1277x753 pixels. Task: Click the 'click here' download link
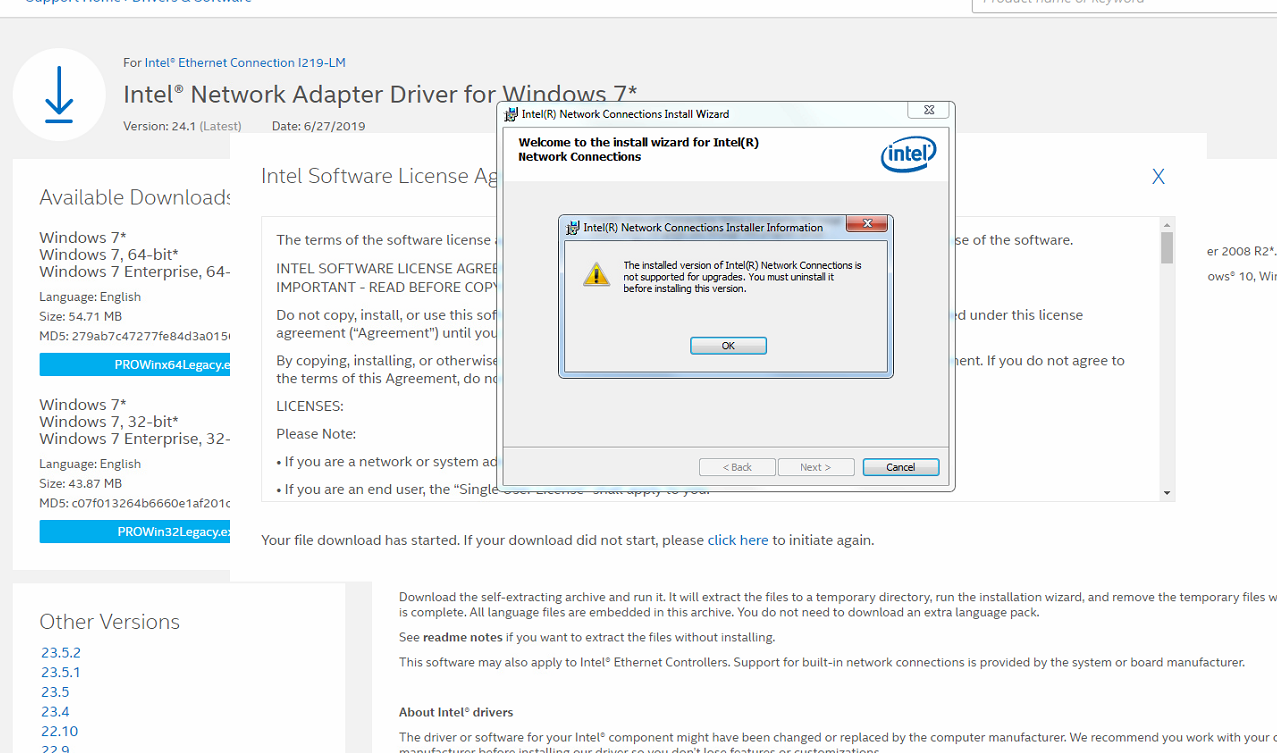tap(738, 540)
